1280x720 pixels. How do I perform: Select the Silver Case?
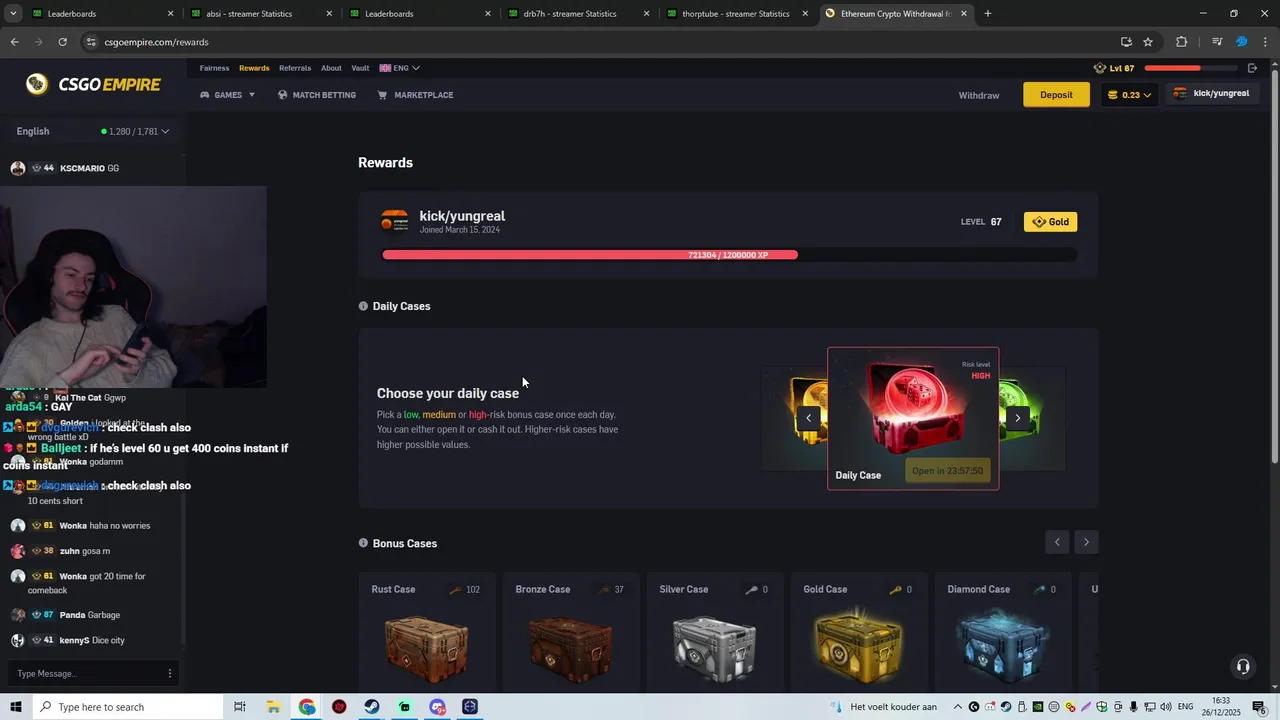pos(714,632)
